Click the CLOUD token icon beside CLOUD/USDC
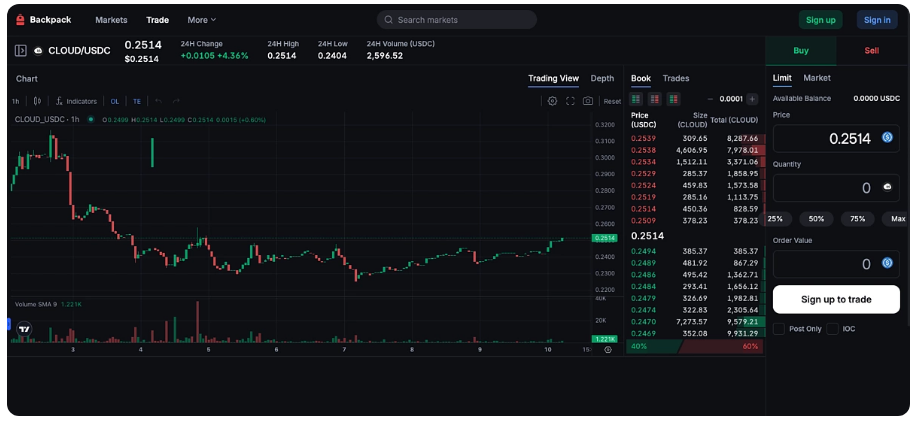Image resolution: width=914 pixels, height=424 pixels. click(x=38, y=51)
